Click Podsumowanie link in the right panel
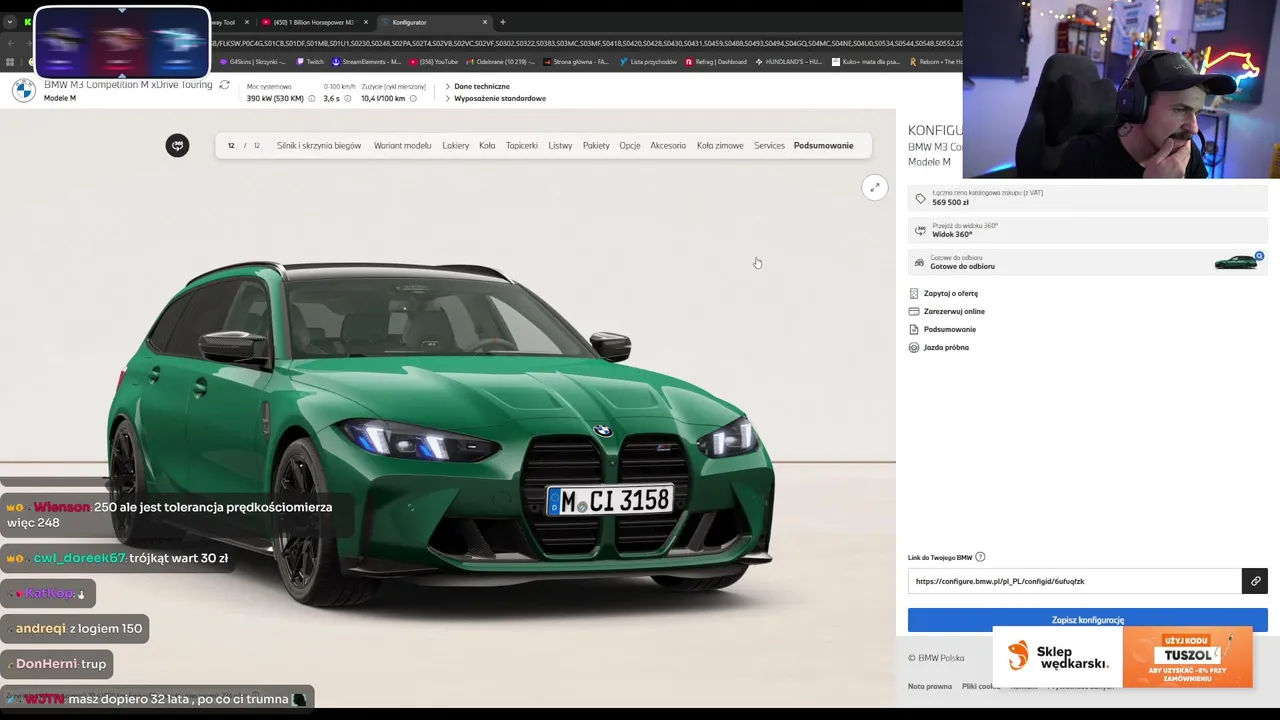This screenshot has width=1280, height=720. click(950, 330)
